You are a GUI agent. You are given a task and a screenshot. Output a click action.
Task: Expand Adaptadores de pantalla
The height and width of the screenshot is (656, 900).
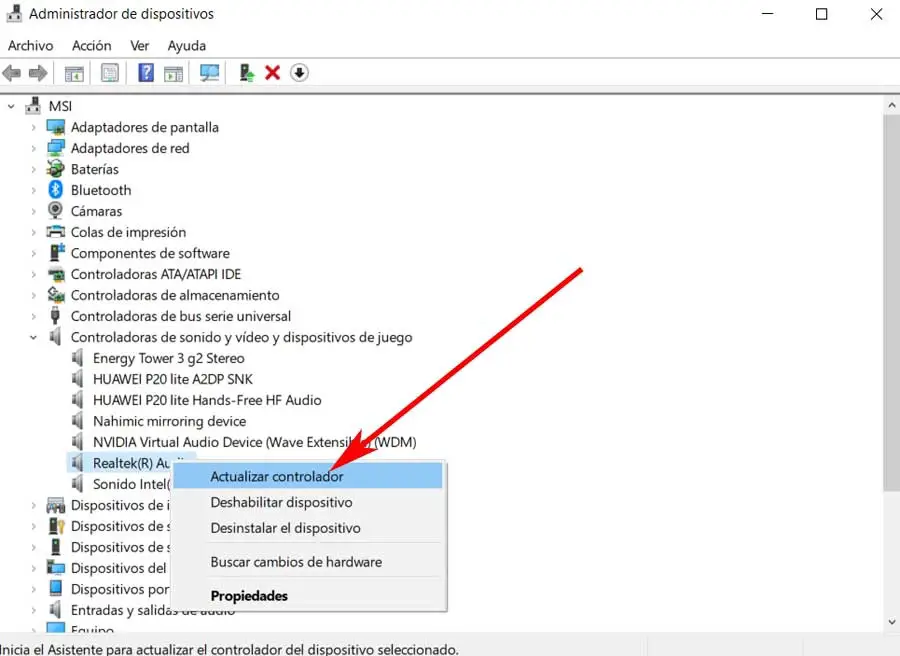click(x=33, y=127)
